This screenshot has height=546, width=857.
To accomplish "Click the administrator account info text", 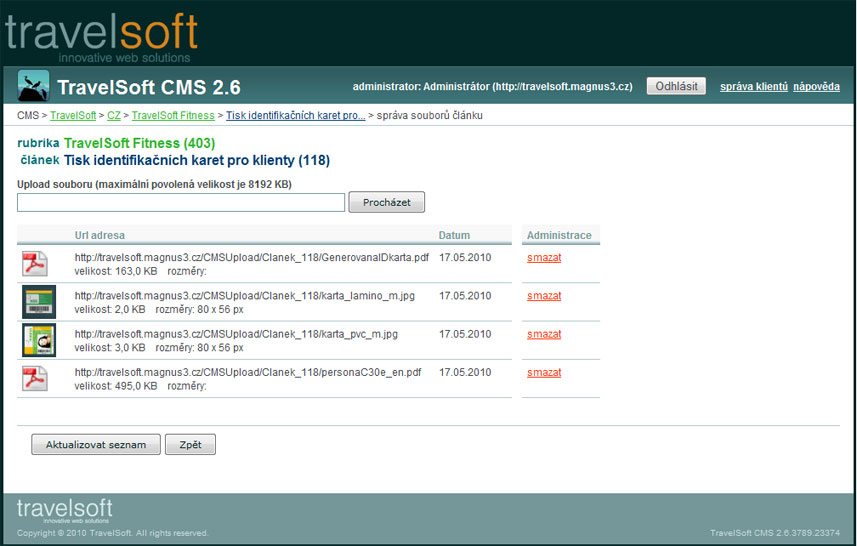I will [x=492, y=86].
